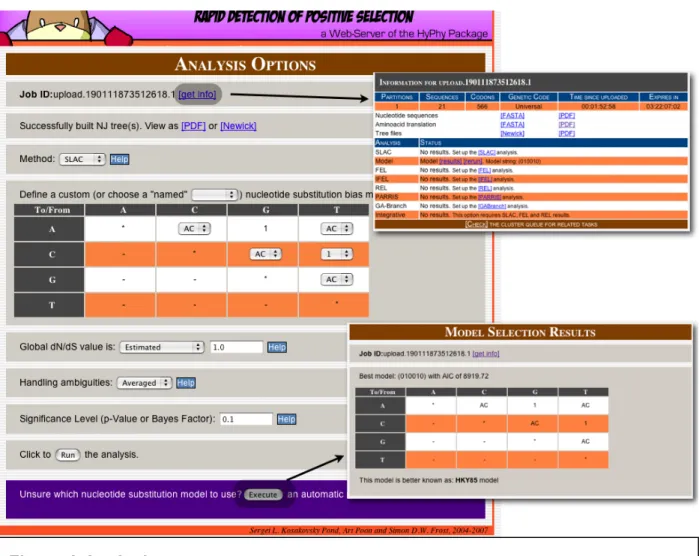699x556 pixels.
Task: Click the 'Sequences' column header in info panel
Action: tap(442, 97)
